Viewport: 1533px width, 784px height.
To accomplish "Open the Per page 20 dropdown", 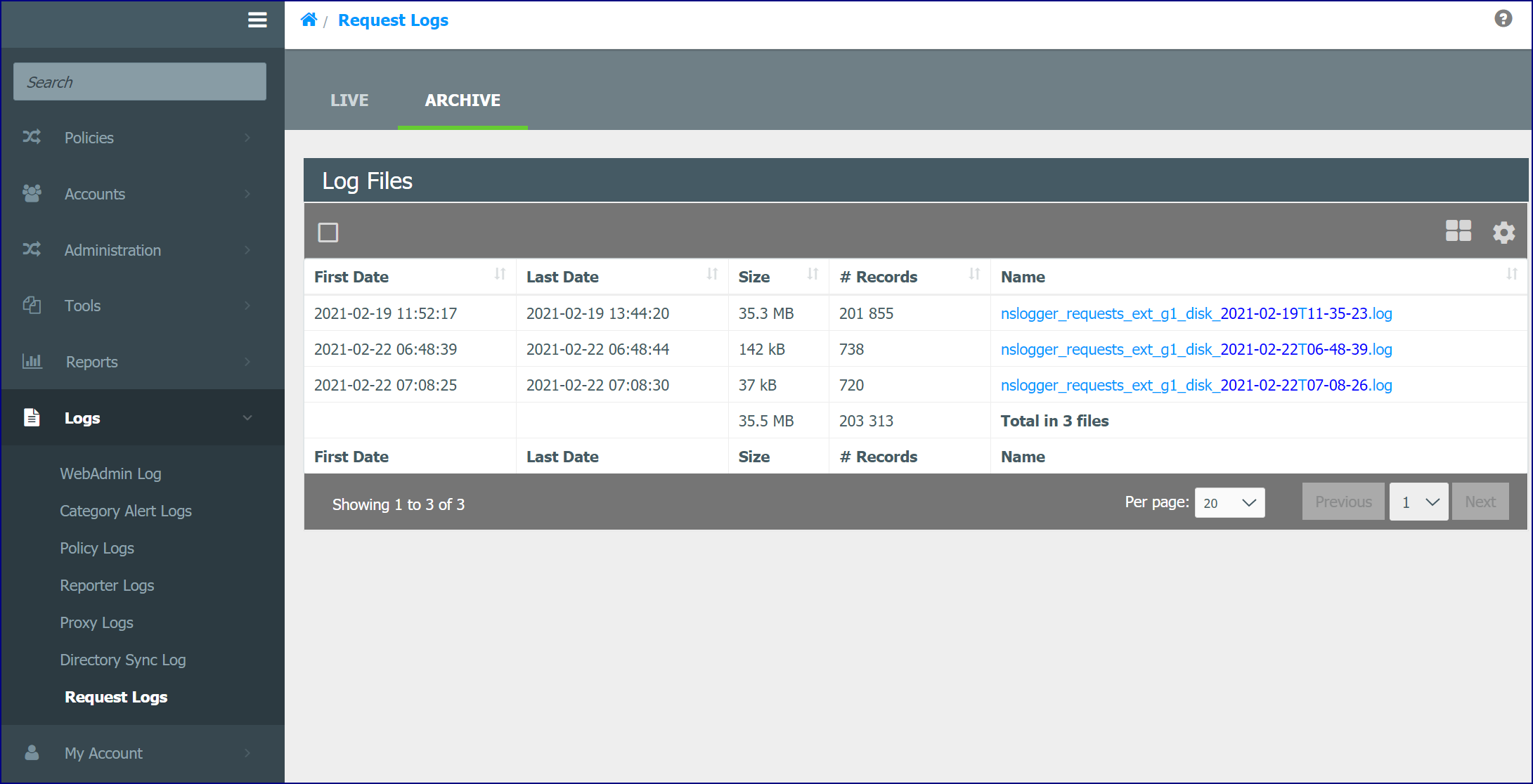I will (1229, 503).
